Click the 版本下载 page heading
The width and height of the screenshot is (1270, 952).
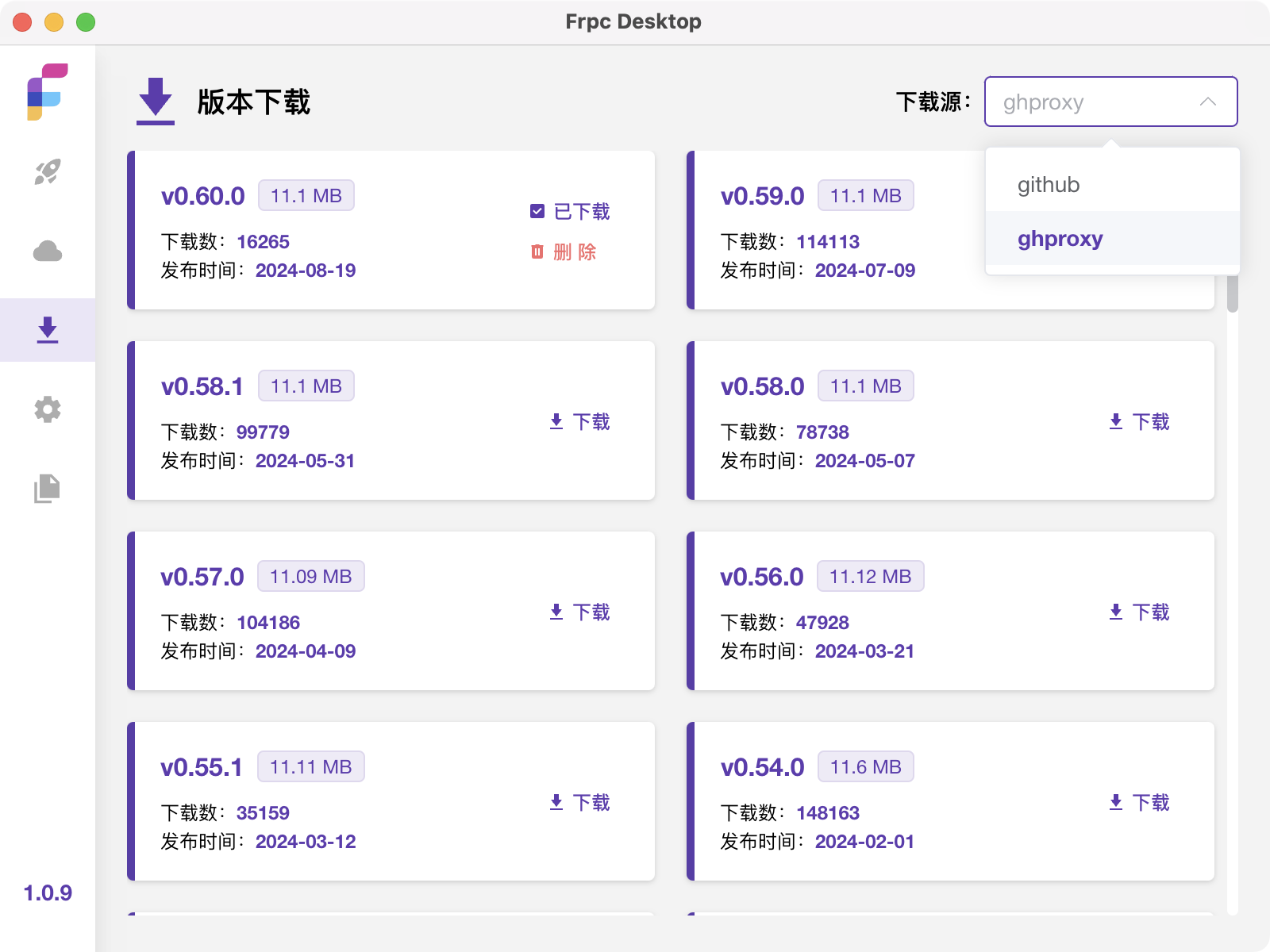coord(254,102)
